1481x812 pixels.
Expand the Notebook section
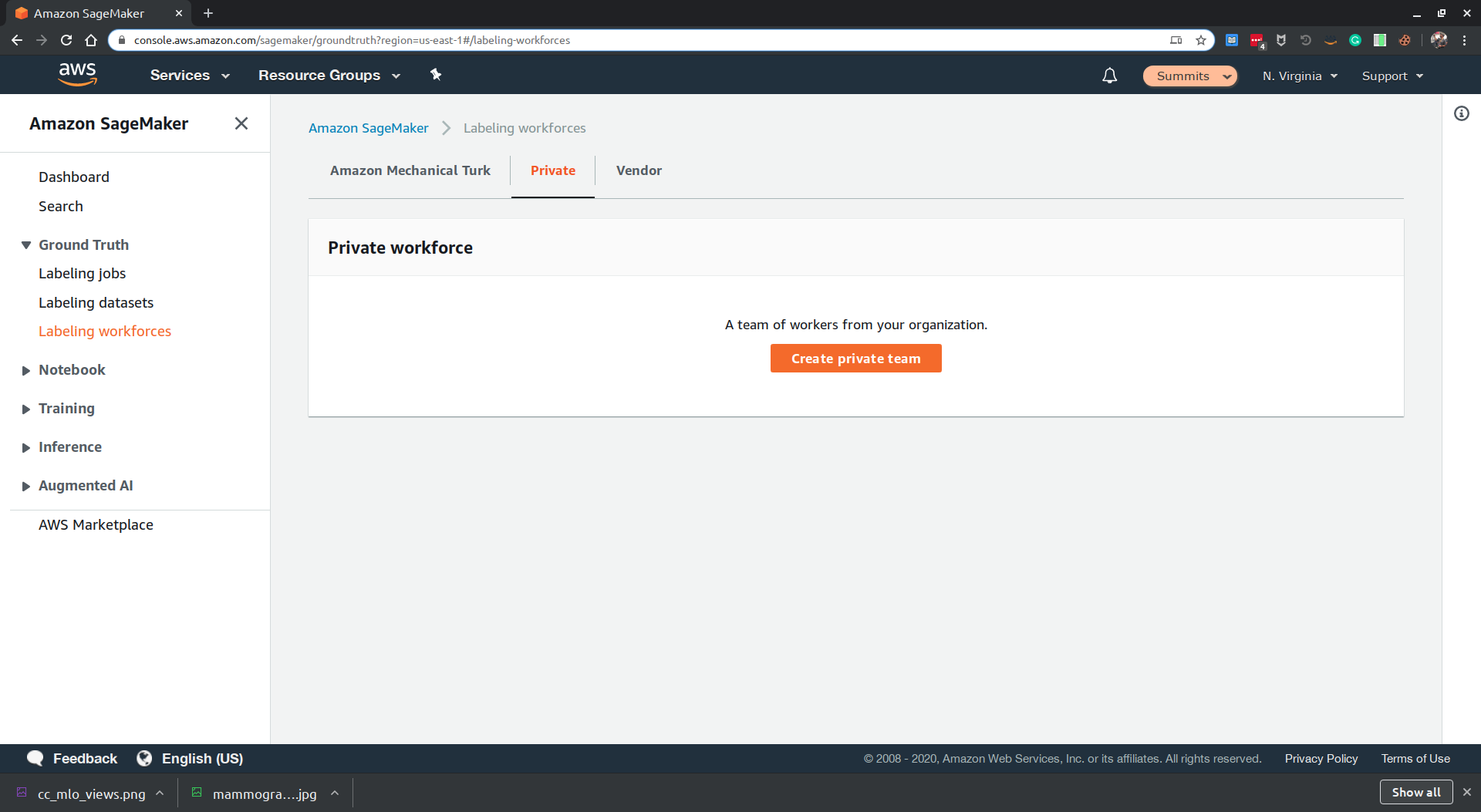coord(26,370)
